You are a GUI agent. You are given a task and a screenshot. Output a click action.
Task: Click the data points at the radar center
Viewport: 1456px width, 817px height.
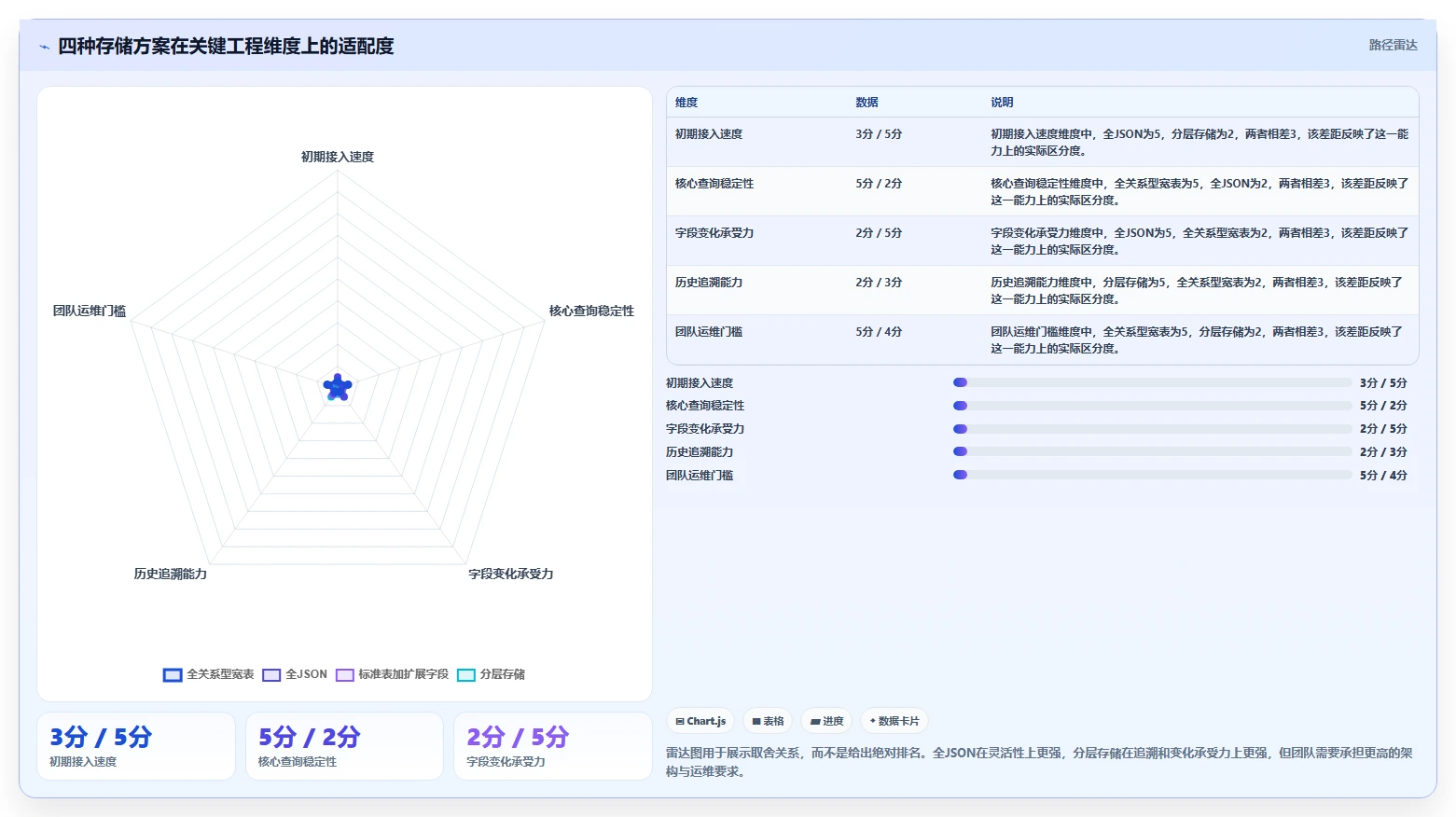(338, 387)
